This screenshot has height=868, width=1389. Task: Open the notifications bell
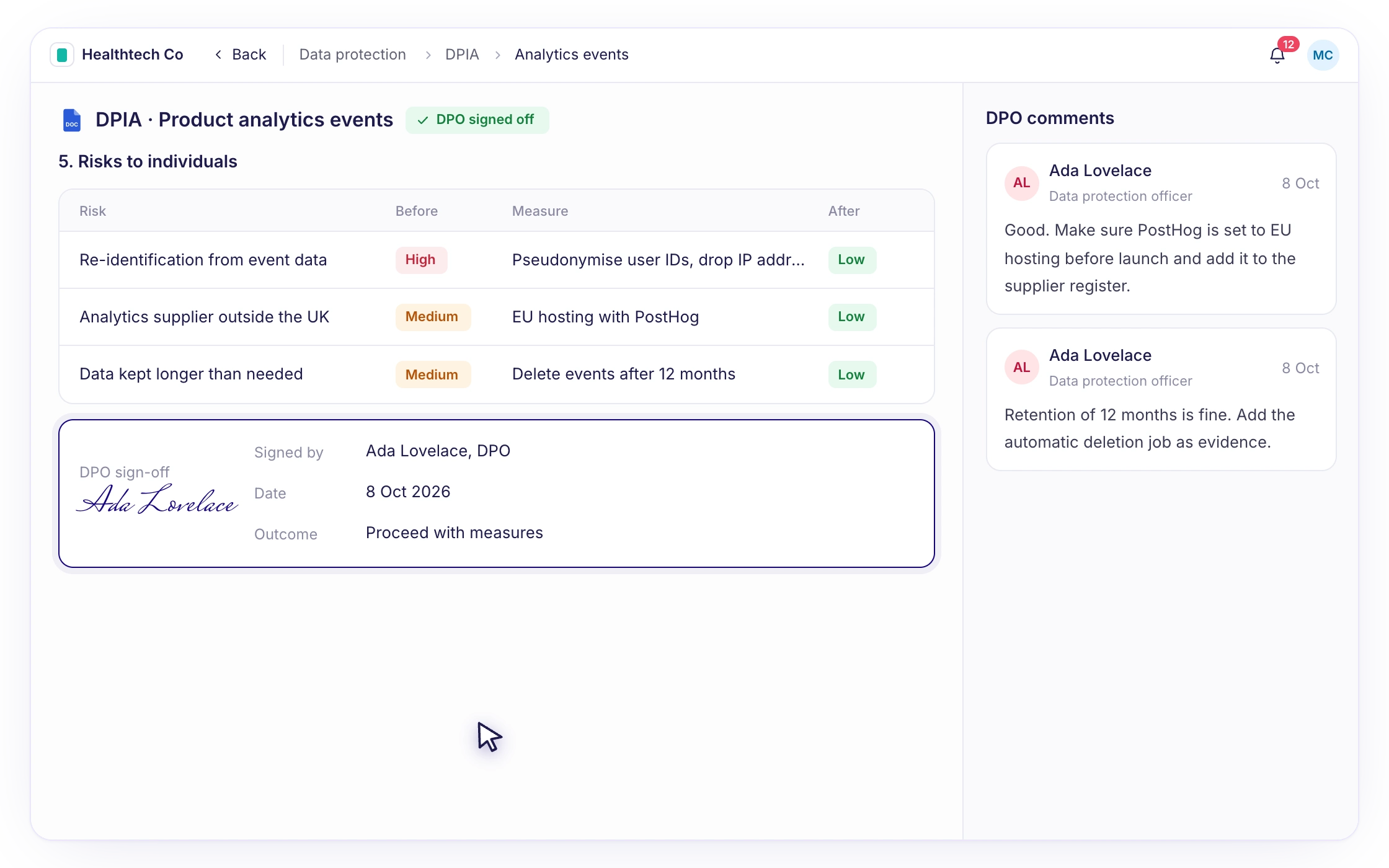point(1277,55)
